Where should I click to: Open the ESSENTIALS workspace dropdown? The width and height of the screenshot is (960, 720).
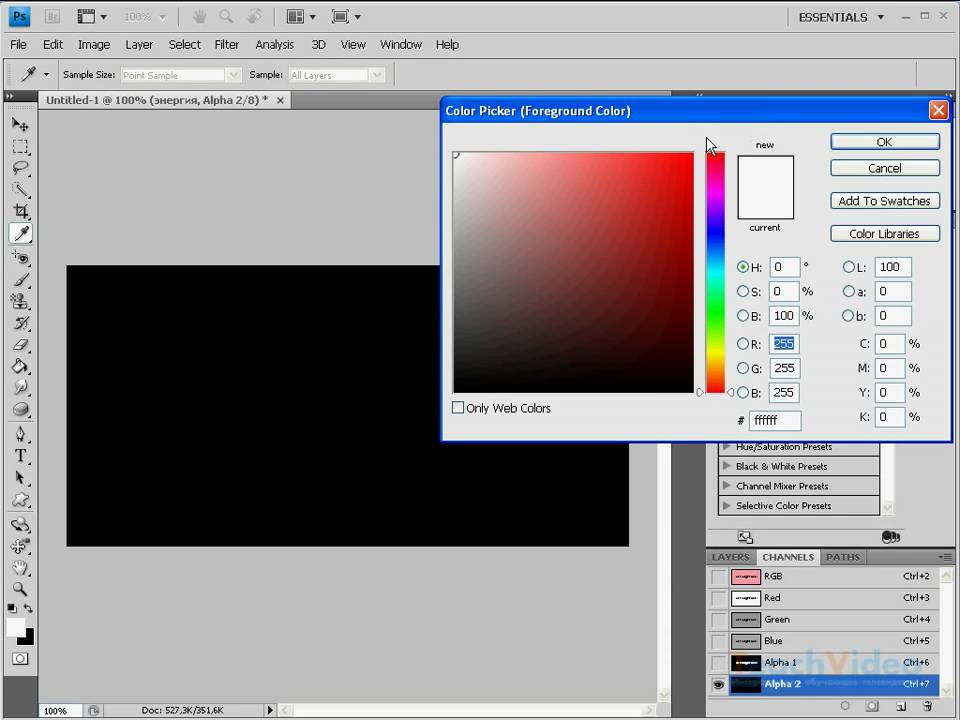click(x=841, y=17)
